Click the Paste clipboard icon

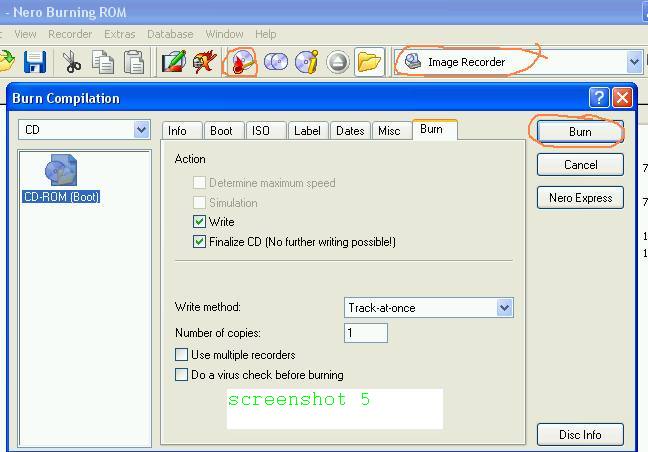click(134, 62)
